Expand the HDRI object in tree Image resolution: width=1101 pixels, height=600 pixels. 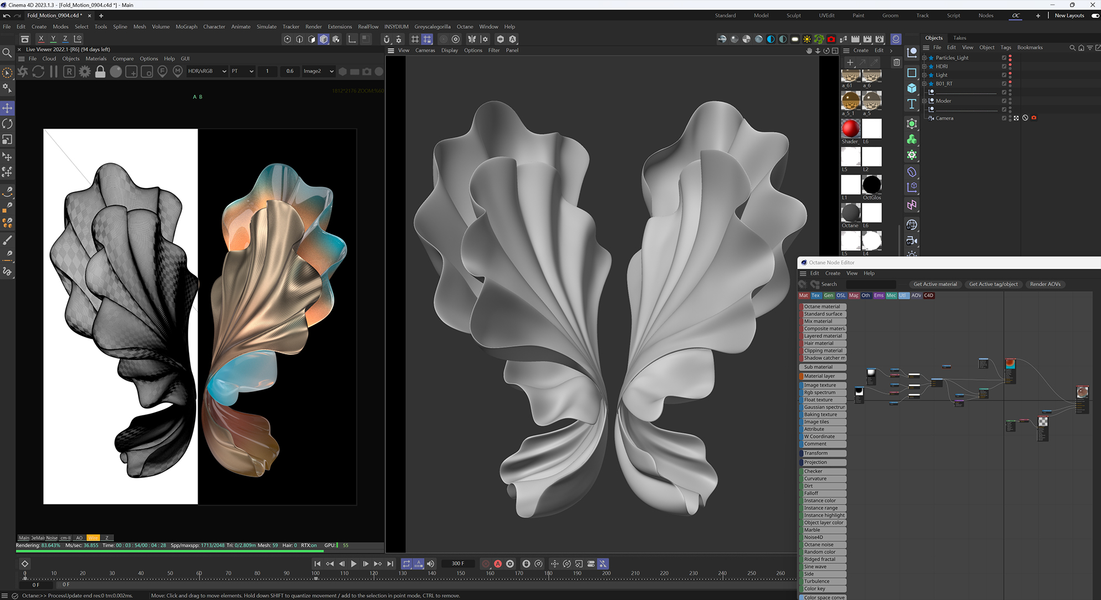click(924, 67)
